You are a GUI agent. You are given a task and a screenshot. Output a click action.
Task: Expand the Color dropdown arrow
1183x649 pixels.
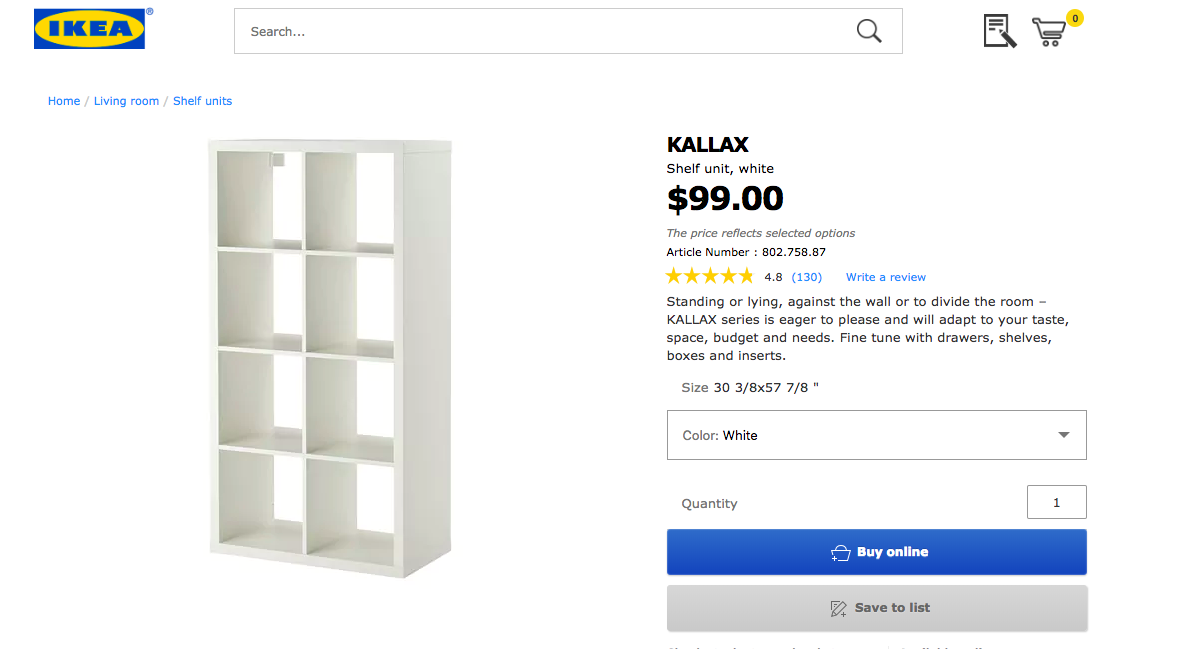click(x=1063, y=435)
